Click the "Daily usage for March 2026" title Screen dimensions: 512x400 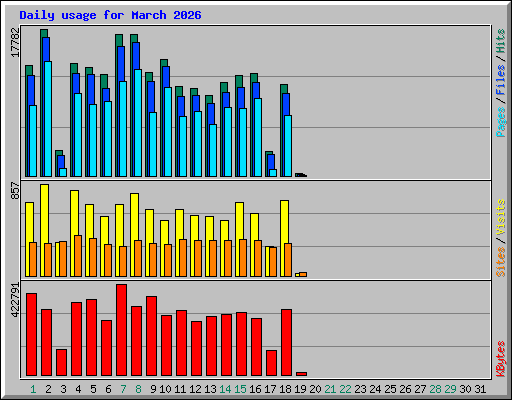click(110, 15)
